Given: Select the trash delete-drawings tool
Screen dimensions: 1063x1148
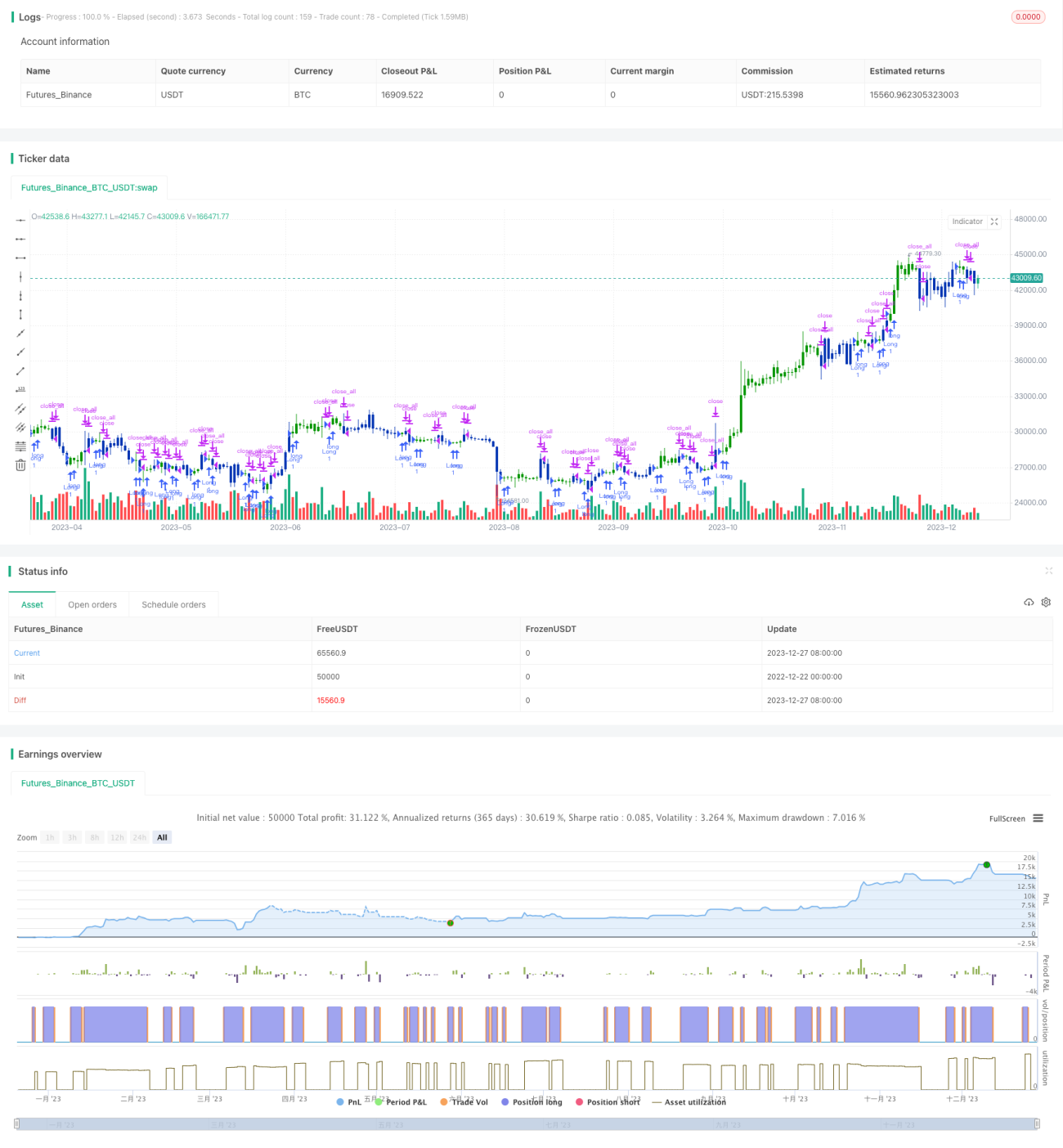Looking at the screenshot, I should tap(20, 465).
